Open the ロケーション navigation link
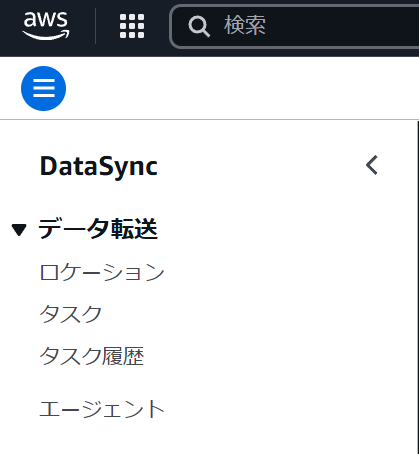This screenshot has width=419, height=454. (102, 272)
